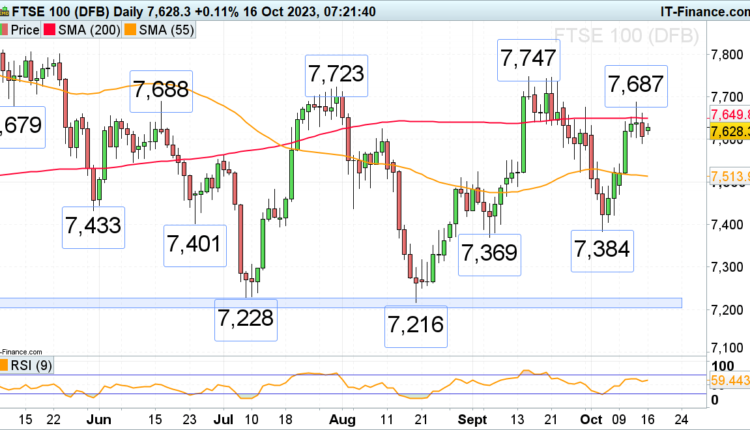
Task: Click the red 7,649.8 SMA value tag
Action: click(729, 114)
